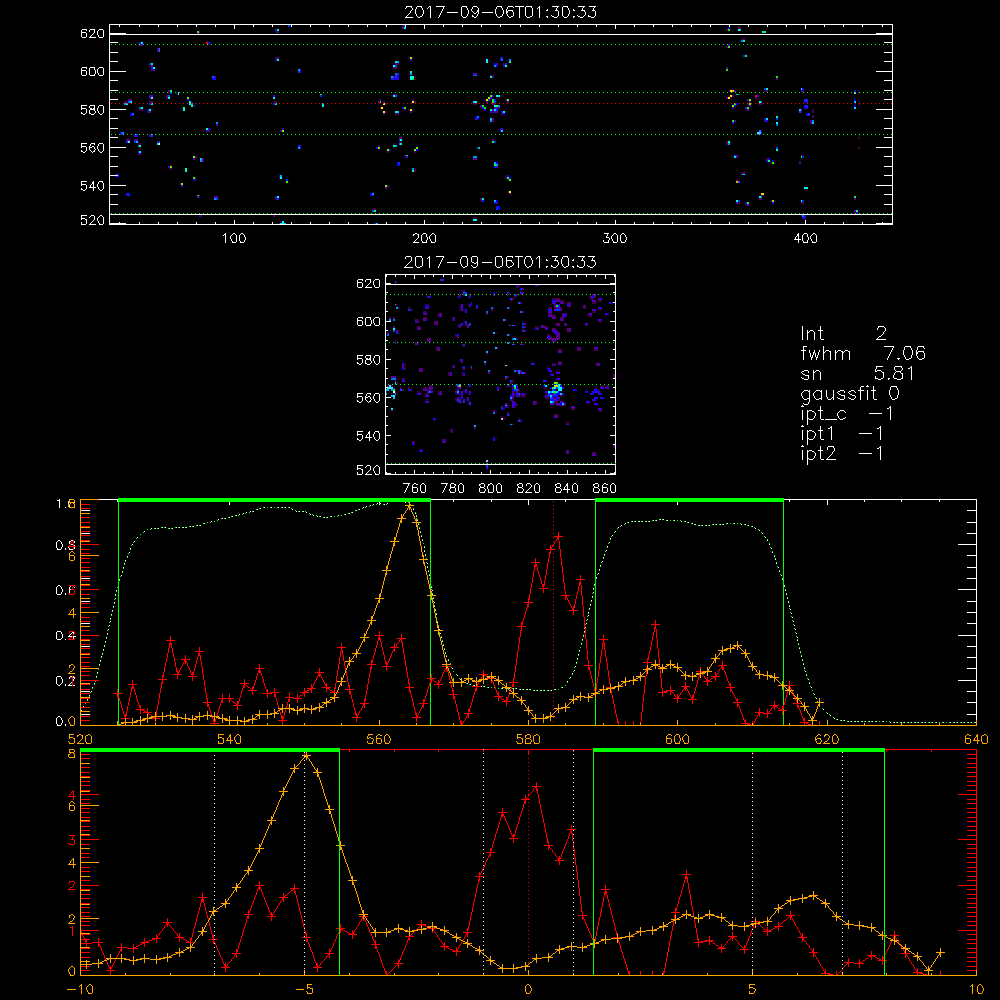This screenshot has width=1000, height=1000.
Task: Select the 'gaussfit 0' readout line
Action: [850, 393]
